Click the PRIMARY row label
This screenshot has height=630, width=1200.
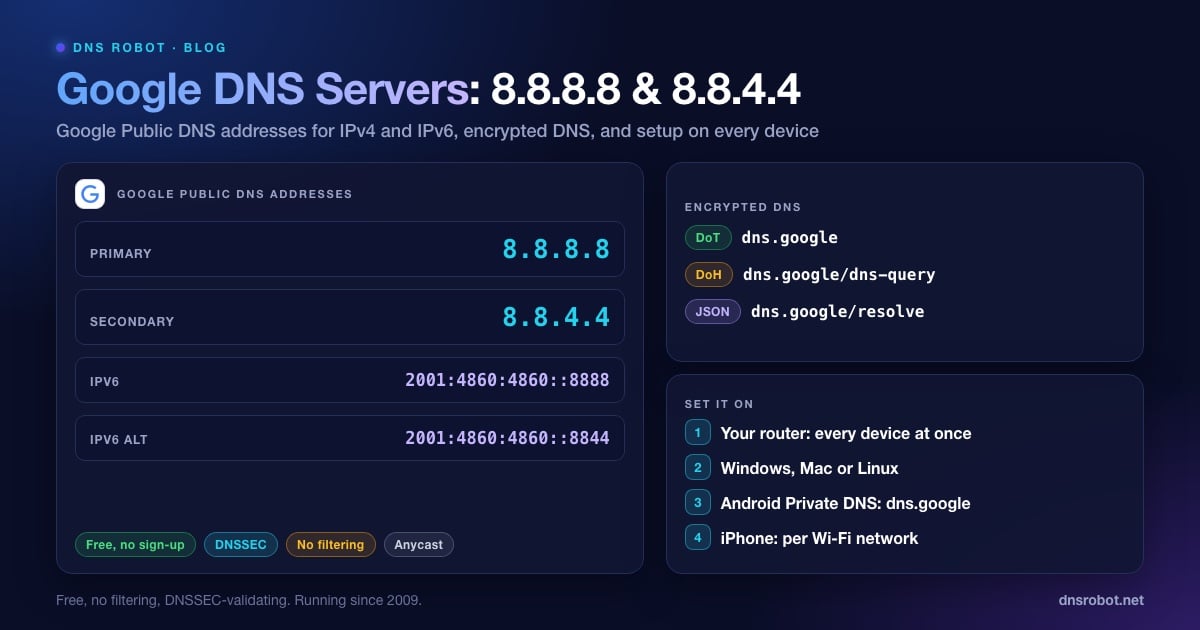click(x=121, y=254)
